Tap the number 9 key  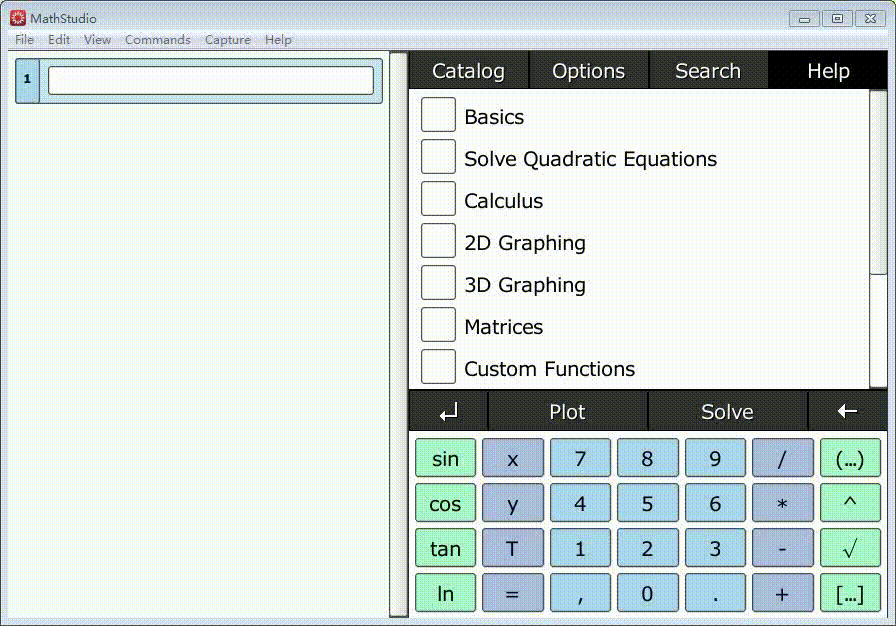[x=715, y=458]
